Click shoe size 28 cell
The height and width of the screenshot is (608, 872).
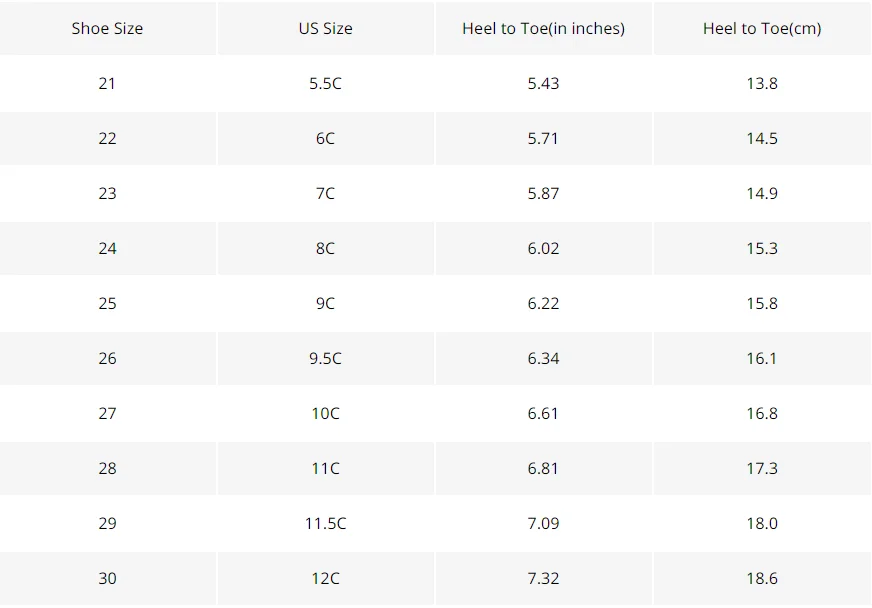pos(107,468)
